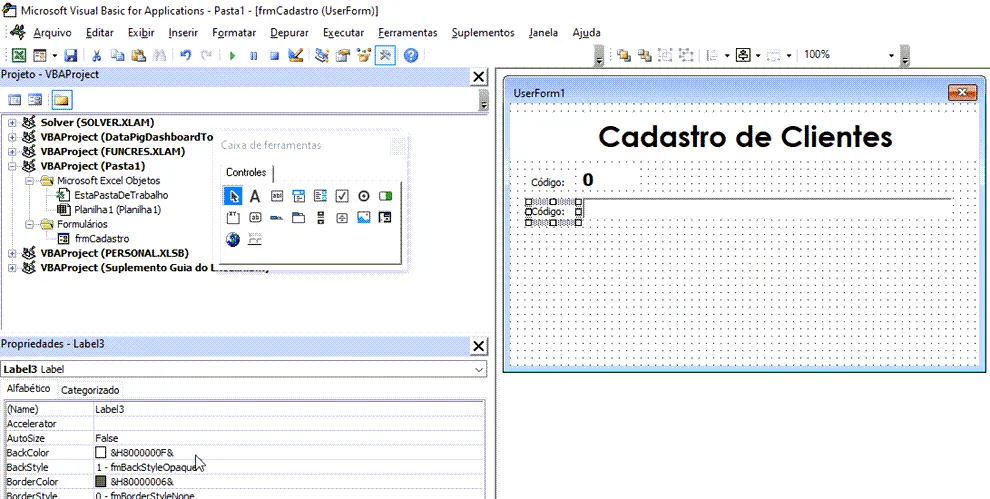Select the RefEdit control in toolbox
Screen dimensions: 990x499
tap(385, 218)
